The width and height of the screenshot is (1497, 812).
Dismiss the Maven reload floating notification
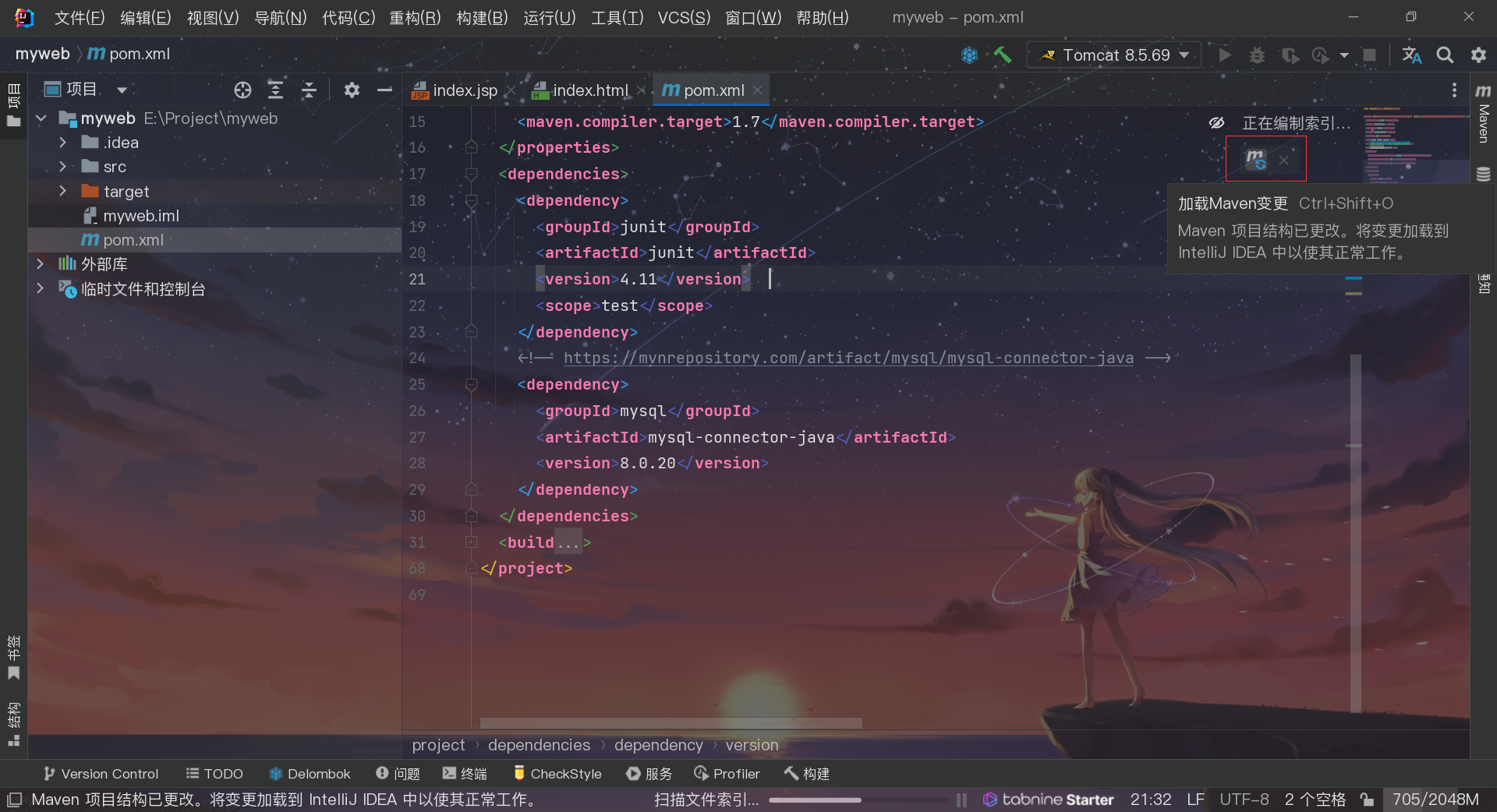click(1283, 161)
